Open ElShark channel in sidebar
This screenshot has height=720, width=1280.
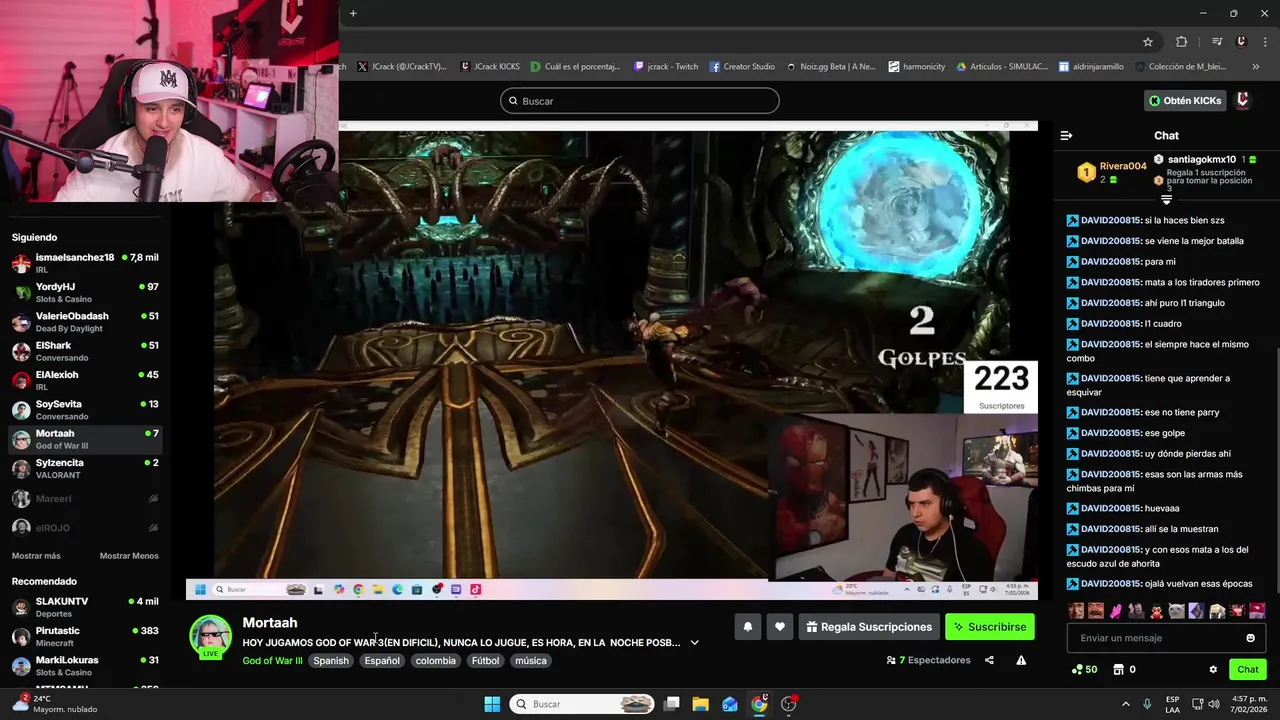[x=85, y=352]
